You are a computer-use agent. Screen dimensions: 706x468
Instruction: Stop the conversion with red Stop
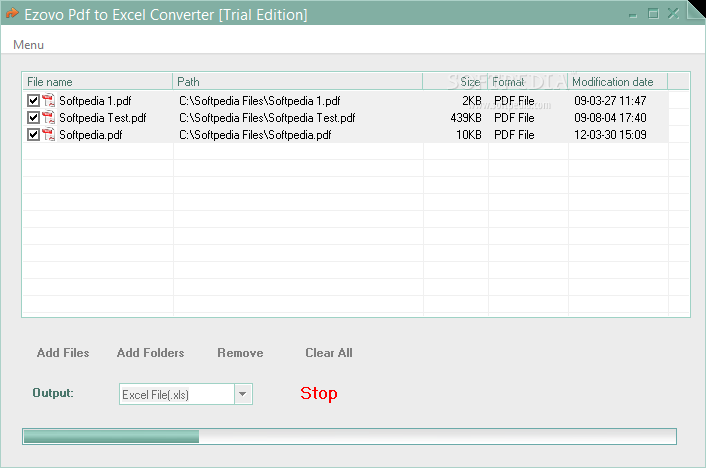coord(319,393)
